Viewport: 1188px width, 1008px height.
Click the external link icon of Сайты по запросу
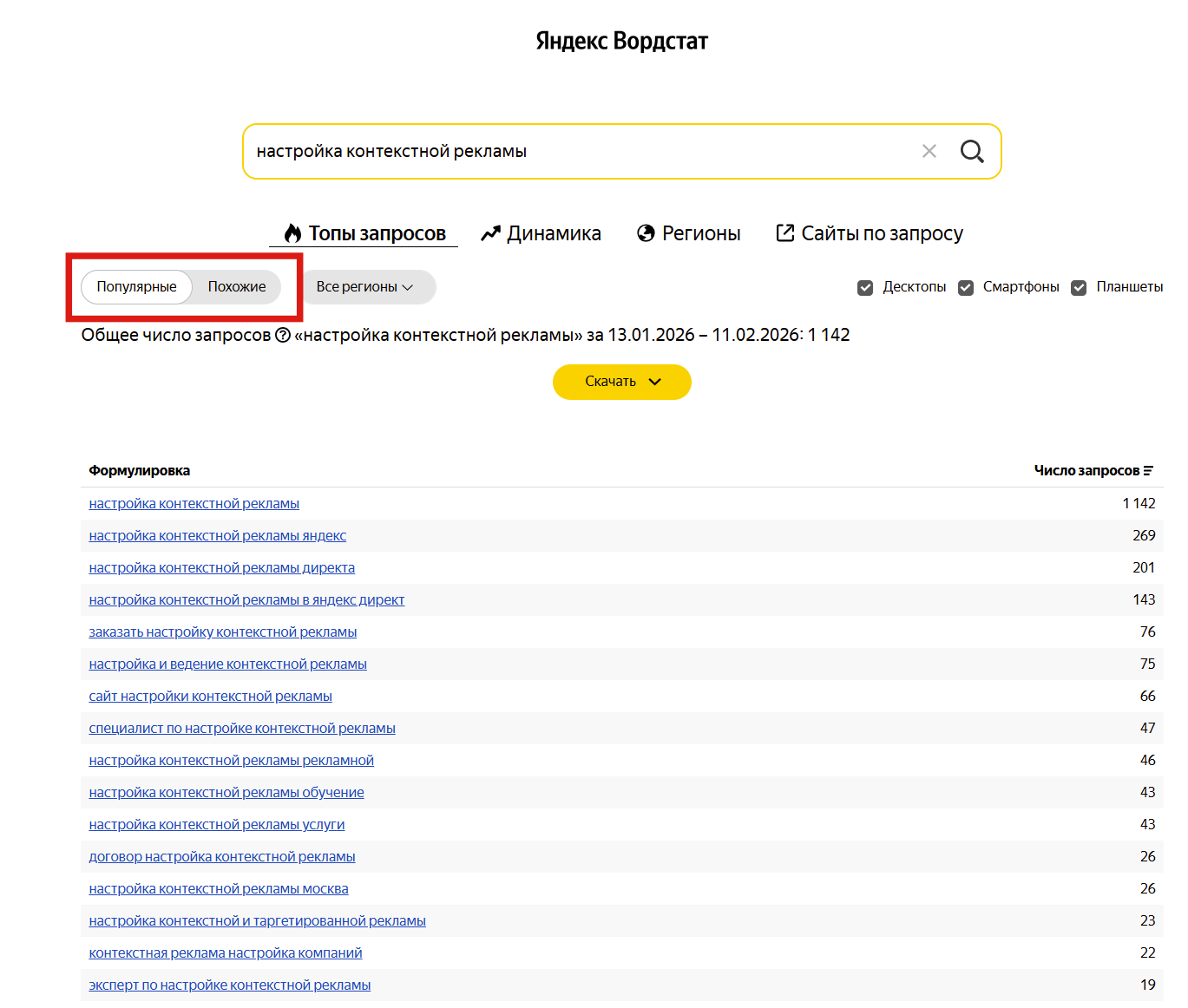coord(784,233)
